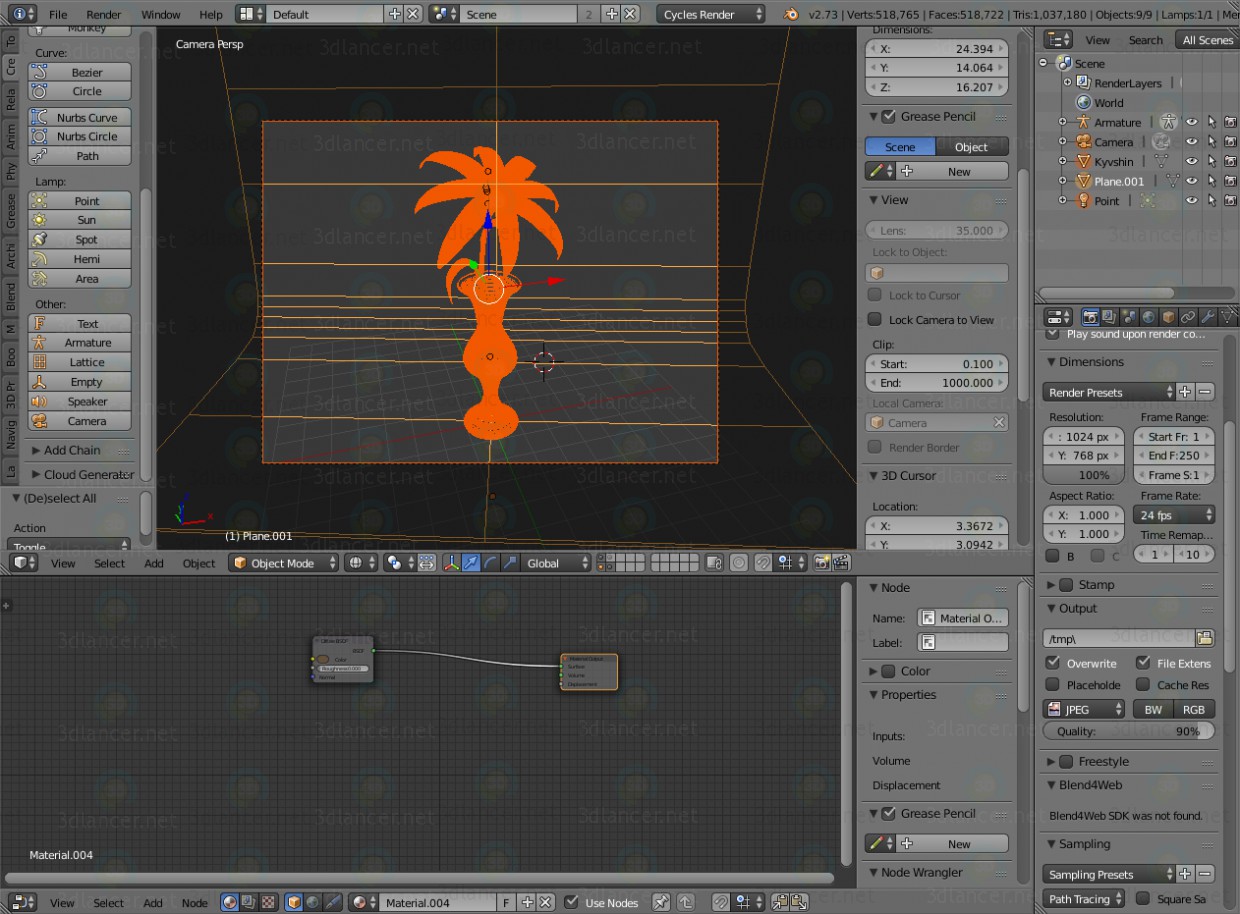This screenshot has width=1240, height=914.
Task: Open the World properties tab
Action: (x=1149, y=317)
